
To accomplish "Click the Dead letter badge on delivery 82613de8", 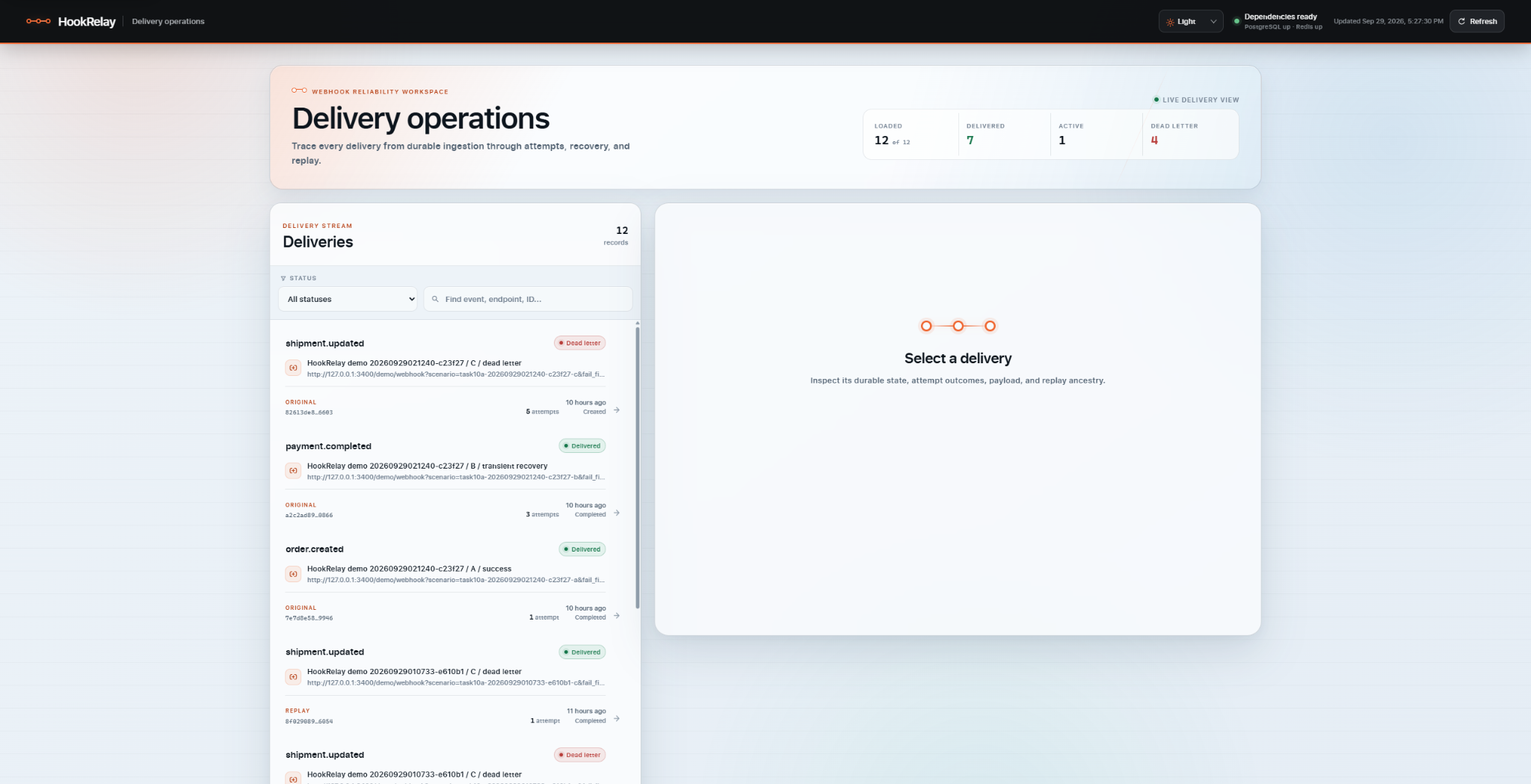I will [x=580, y=343].
